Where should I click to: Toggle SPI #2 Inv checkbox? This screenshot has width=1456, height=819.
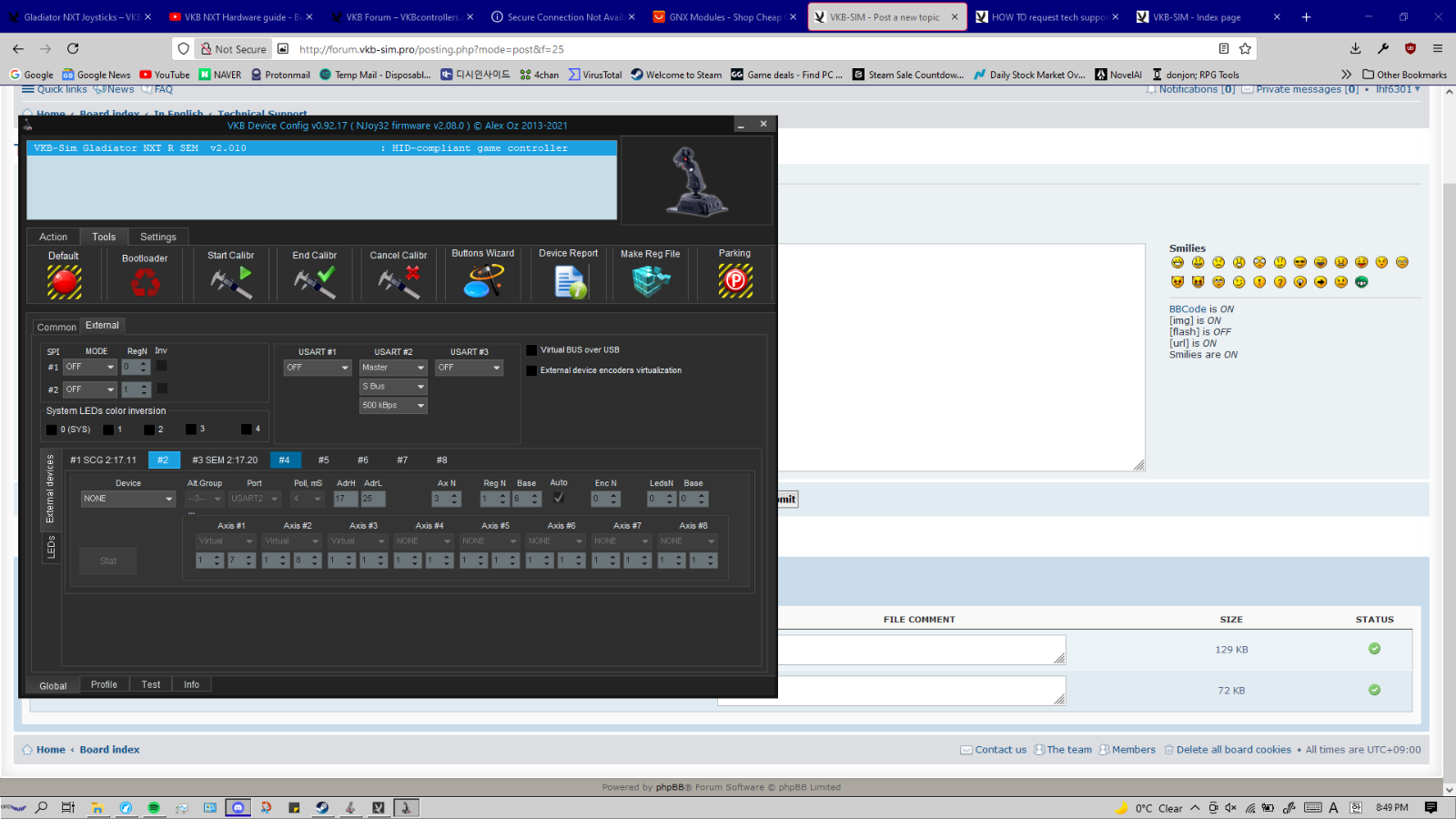[161, 389]
